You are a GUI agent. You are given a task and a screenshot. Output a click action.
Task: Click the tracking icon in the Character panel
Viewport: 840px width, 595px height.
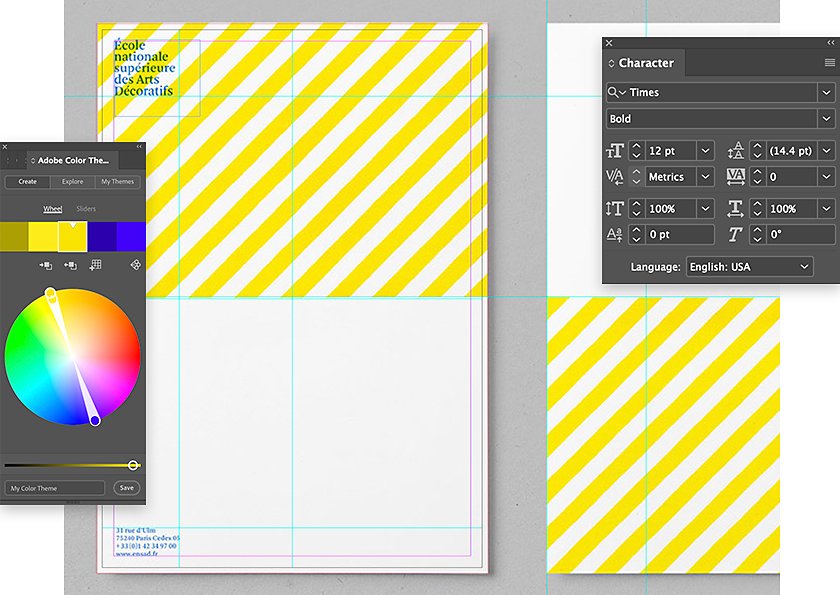736,176
